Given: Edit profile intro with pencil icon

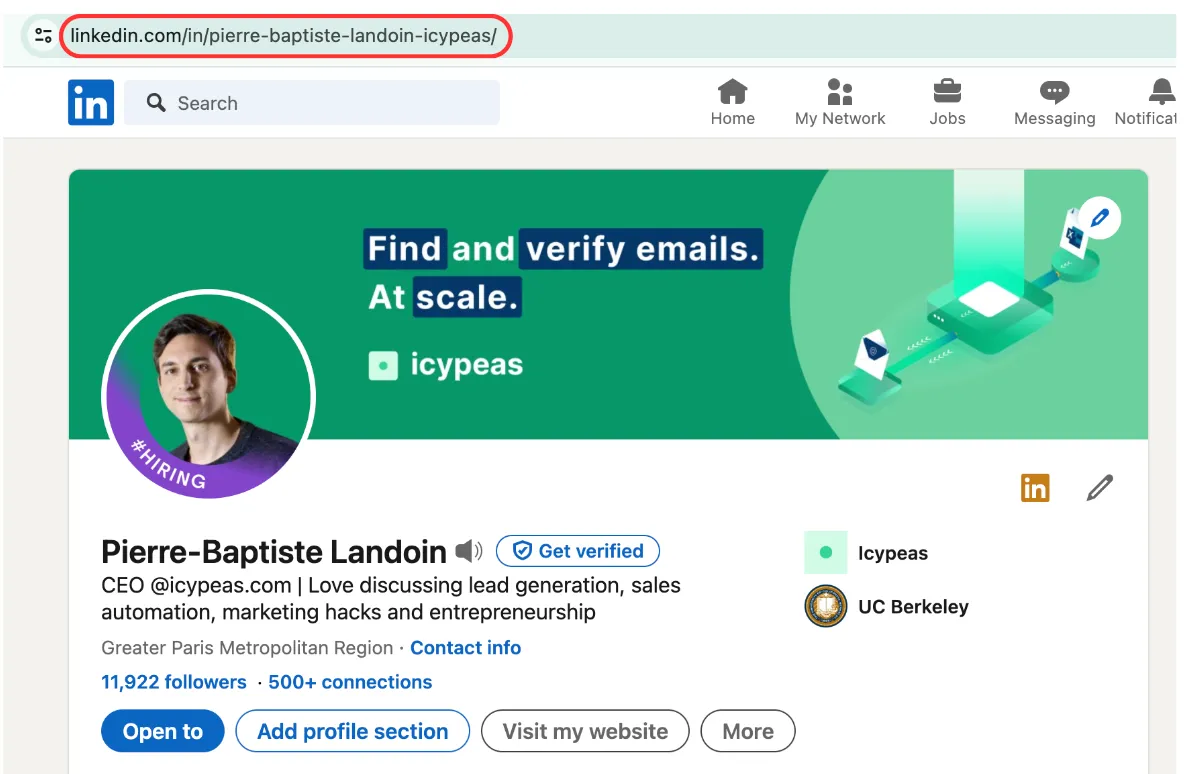Looking at the screenshot, I should point(1099,488).
